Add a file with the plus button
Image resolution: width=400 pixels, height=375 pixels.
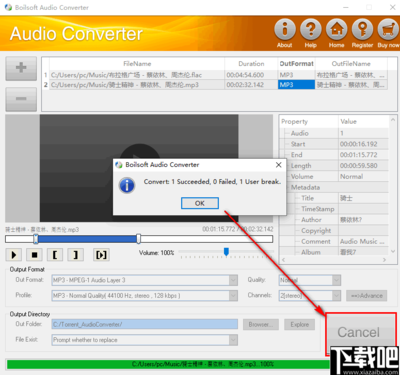pos(21,68)
